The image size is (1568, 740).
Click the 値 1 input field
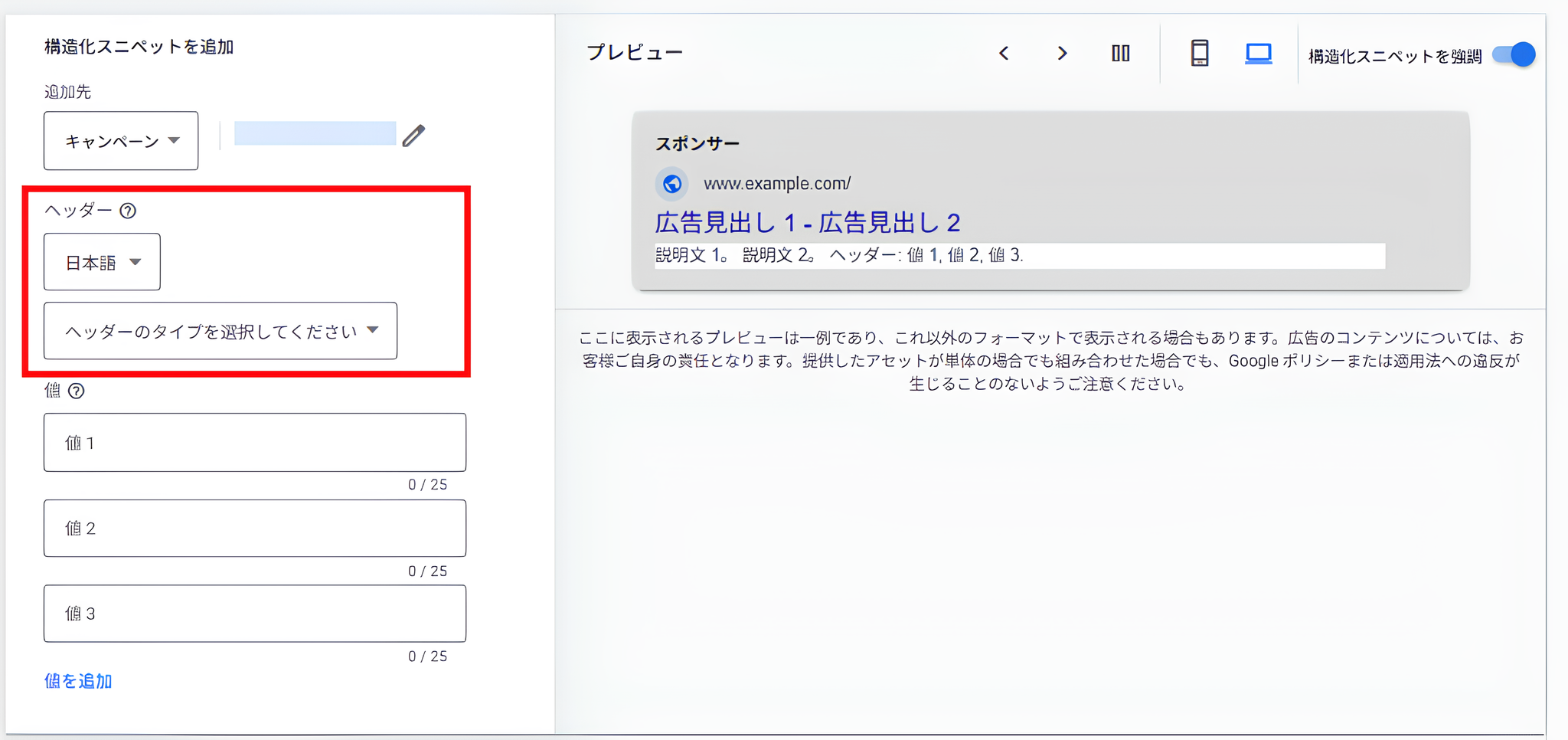tap(254, 442)
